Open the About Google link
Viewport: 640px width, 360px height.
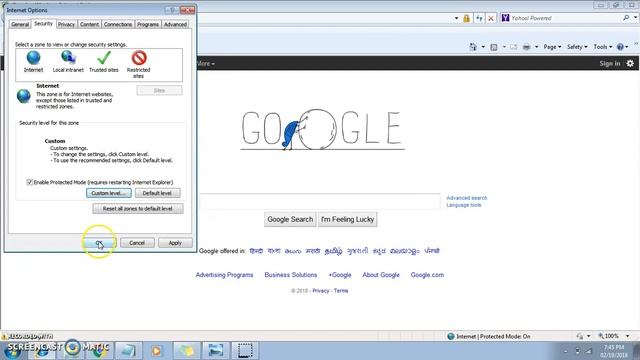coord(381,275)
